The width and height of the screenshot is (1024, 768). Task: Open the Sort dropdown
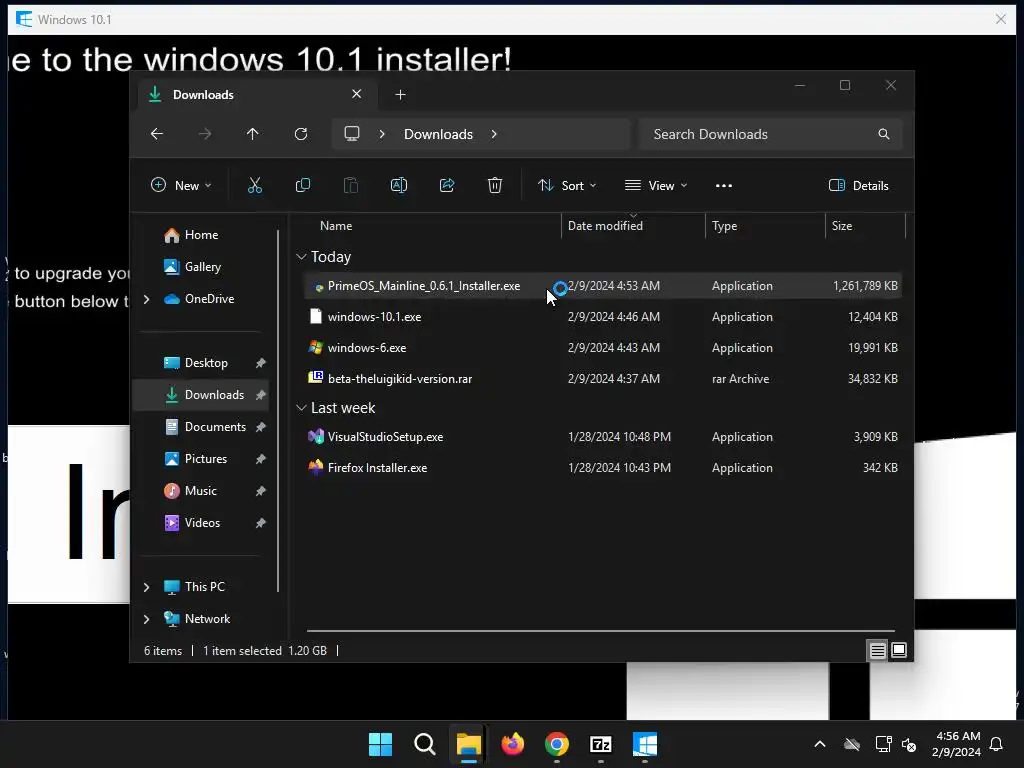click(x=566, y=185)
